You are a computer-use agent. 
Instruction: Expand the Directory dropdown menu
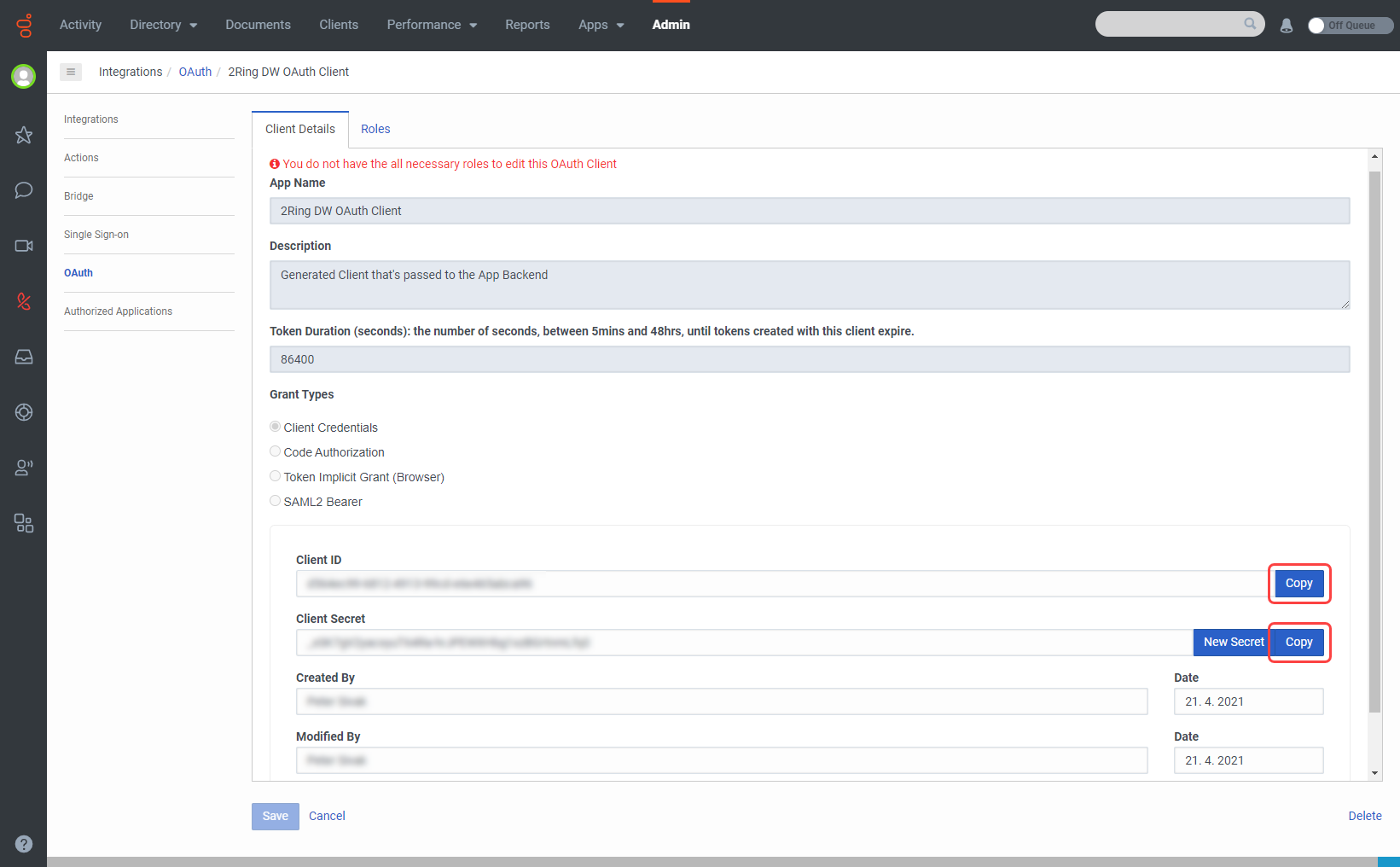[x=163, y=25]
